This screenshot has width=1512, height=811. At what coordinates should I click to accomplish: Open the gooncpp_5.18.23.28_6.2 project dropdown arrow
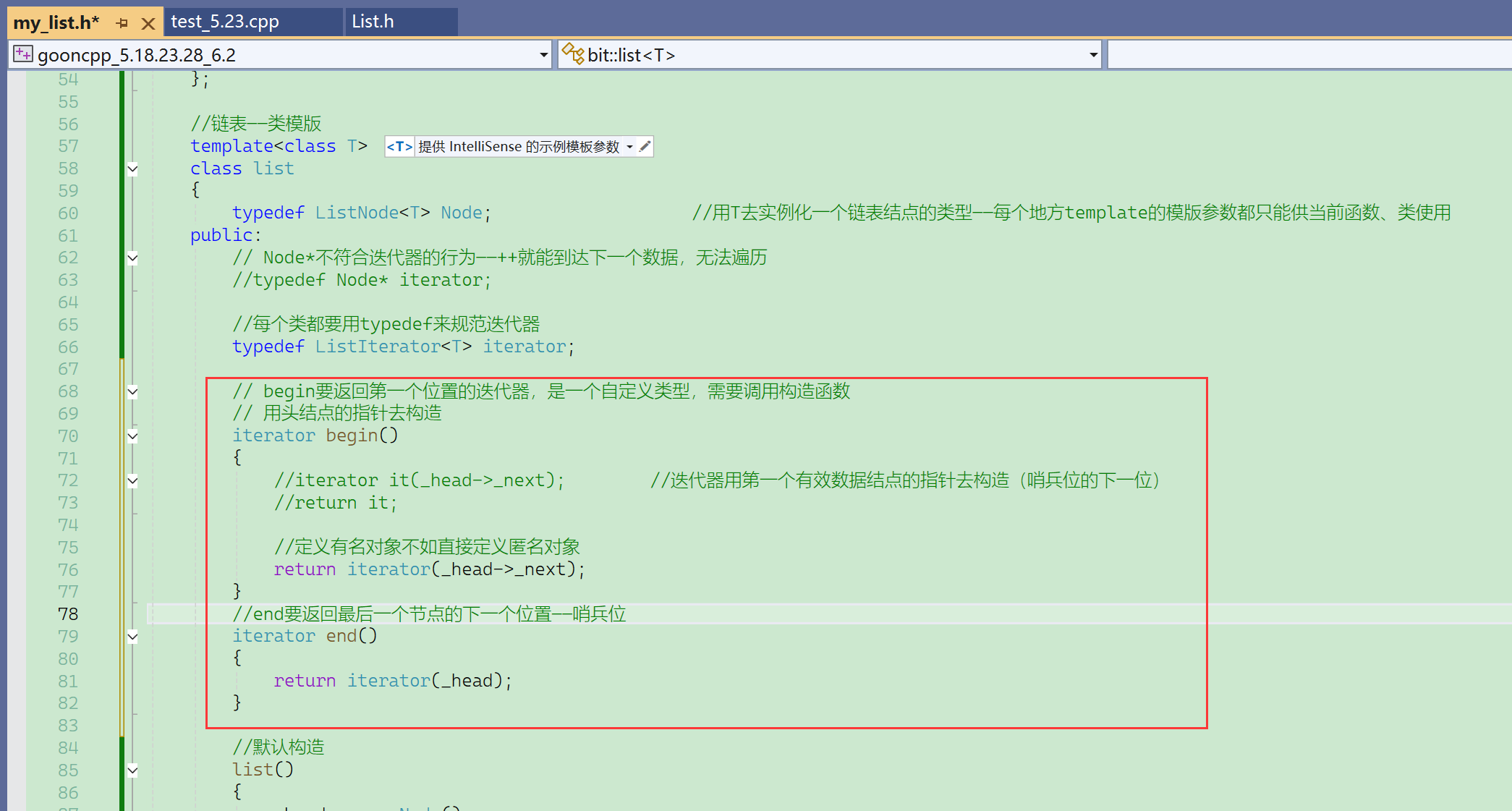pyautogui.click(x=543, y=55)
